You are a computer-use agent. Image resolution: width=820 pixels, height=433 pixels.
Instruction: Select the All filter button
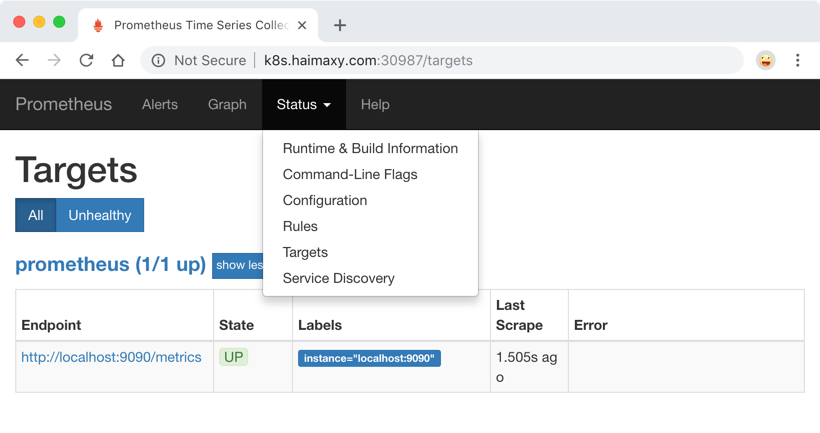36,215
